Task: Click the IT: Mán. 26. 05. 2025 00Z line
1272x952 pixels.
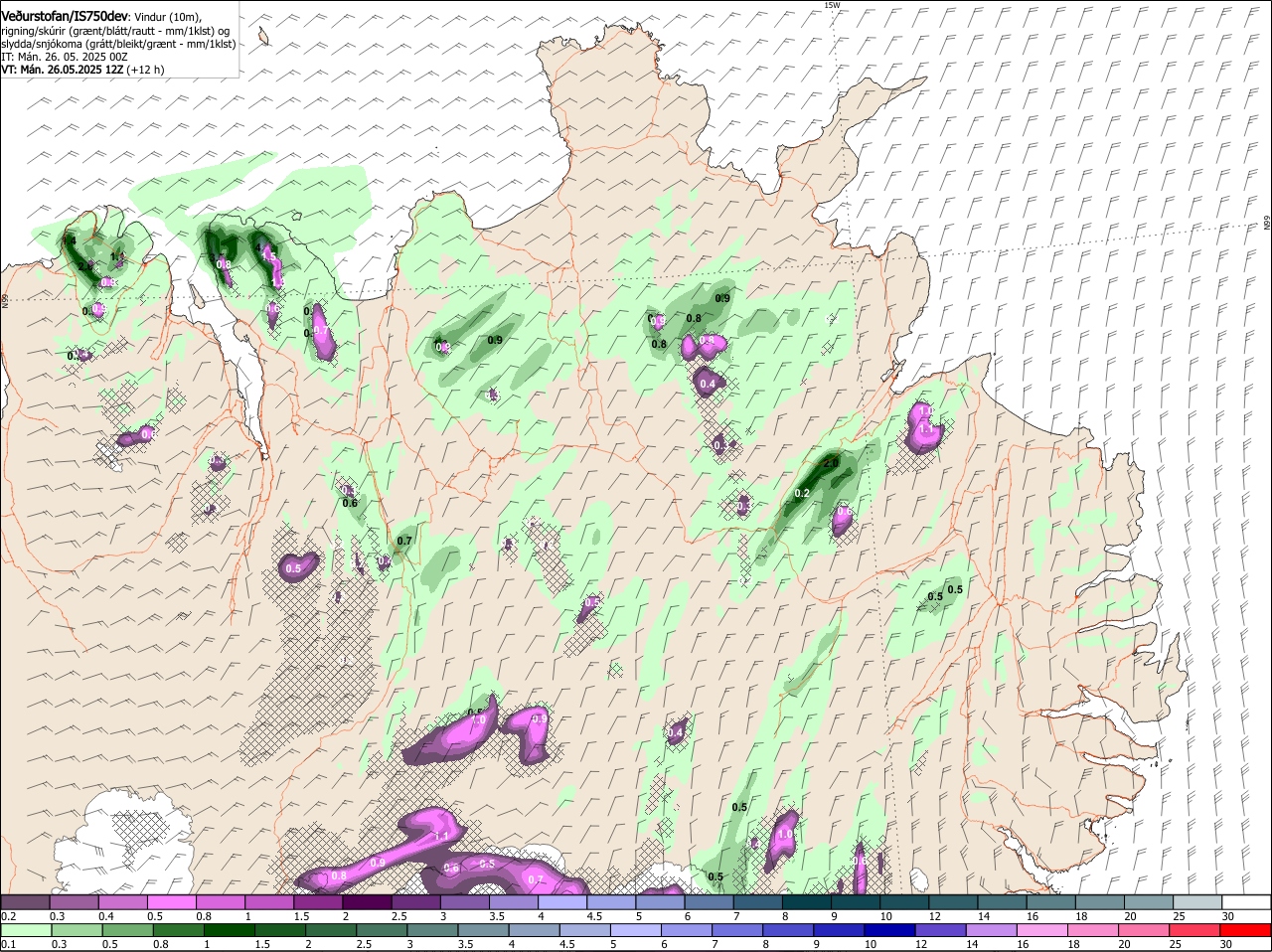Action: click(x=65, y=57)
